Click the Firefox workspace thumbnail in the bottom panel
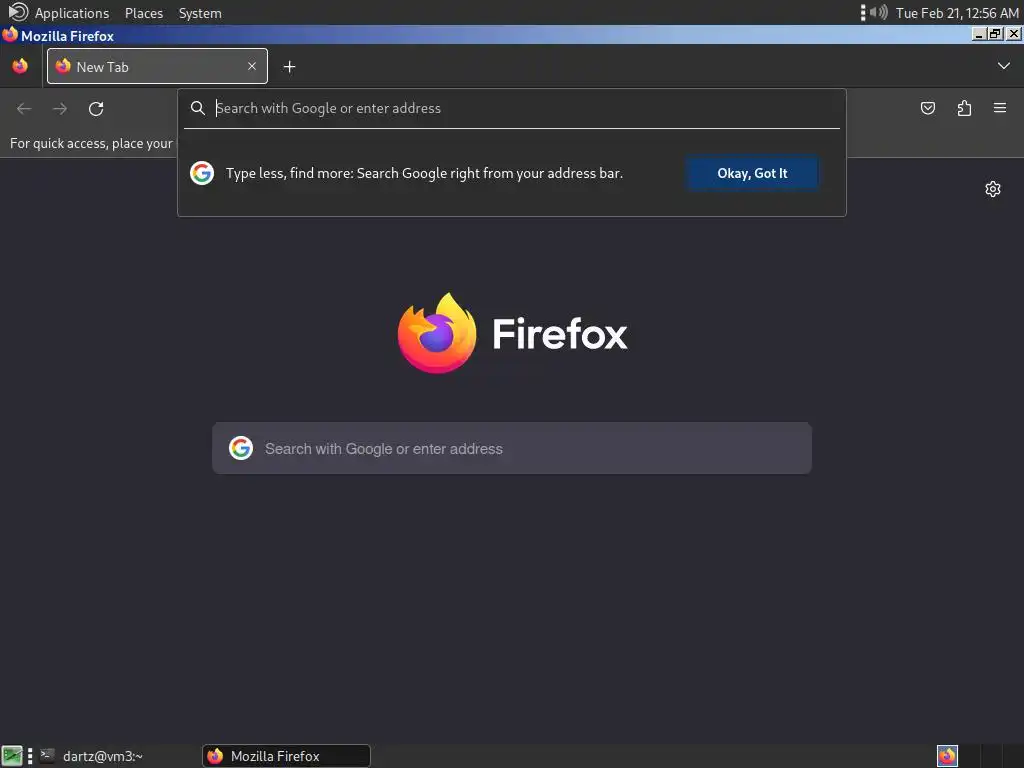 947,756
